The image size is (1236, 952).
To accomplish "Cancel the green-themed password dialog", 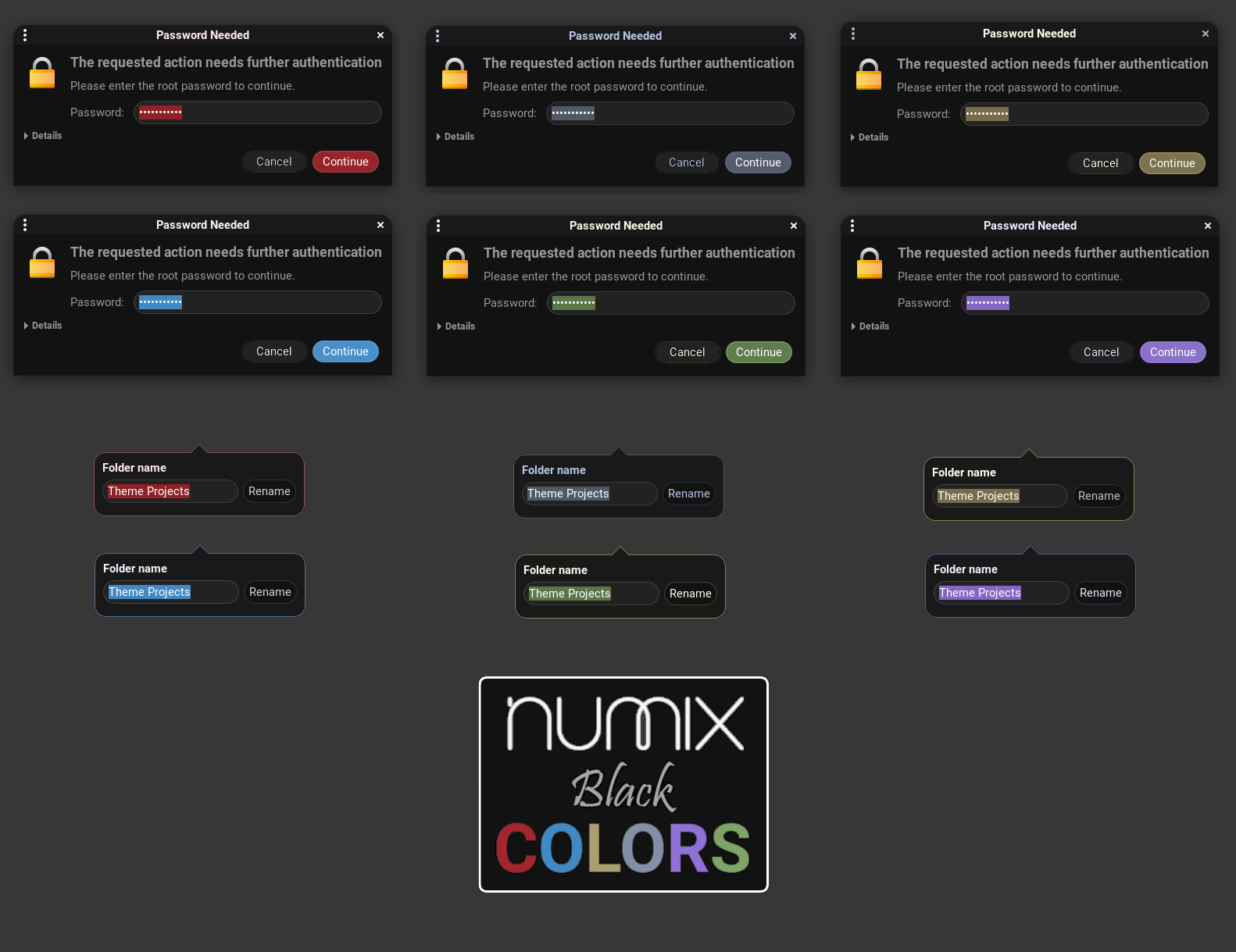I will pos(688,352).
